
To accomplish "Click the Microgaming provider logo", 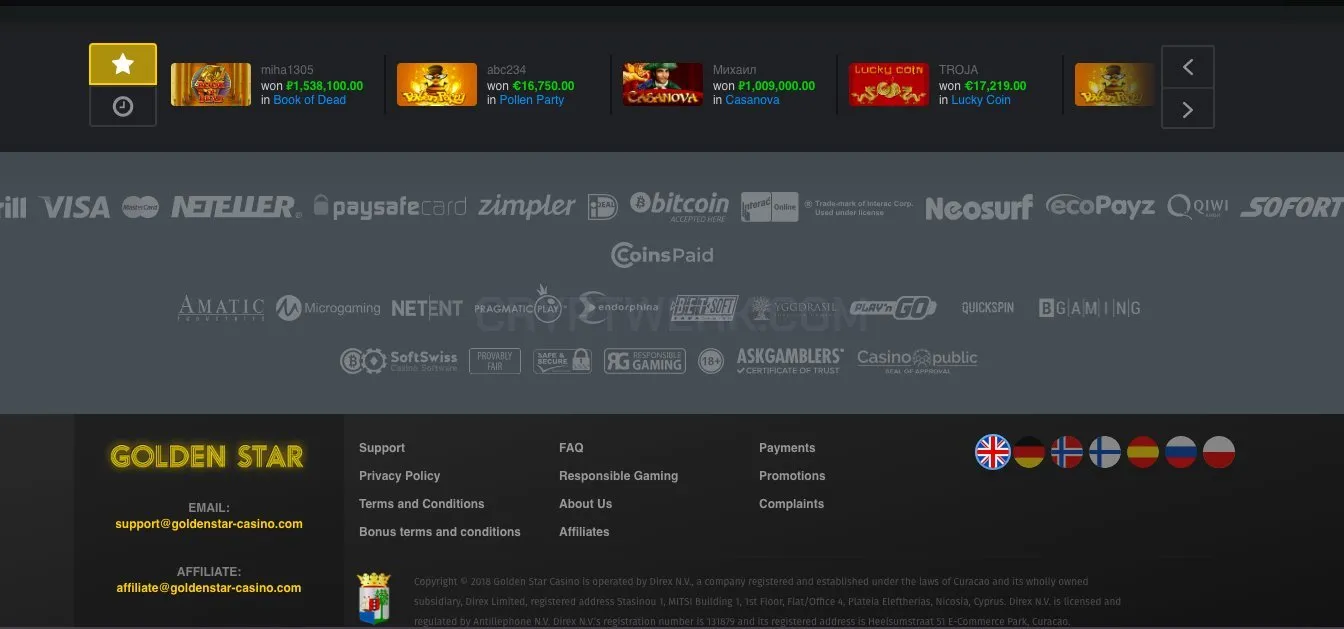I will click(328, 308).
